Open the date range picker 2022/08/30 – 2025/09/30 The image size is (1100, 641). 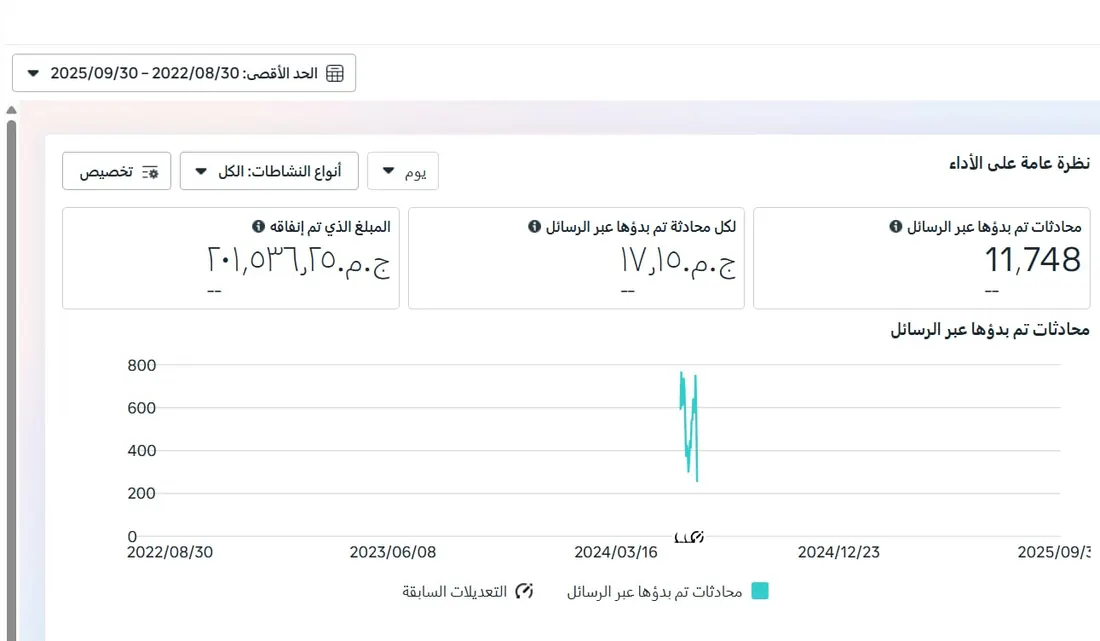[184, 73]
